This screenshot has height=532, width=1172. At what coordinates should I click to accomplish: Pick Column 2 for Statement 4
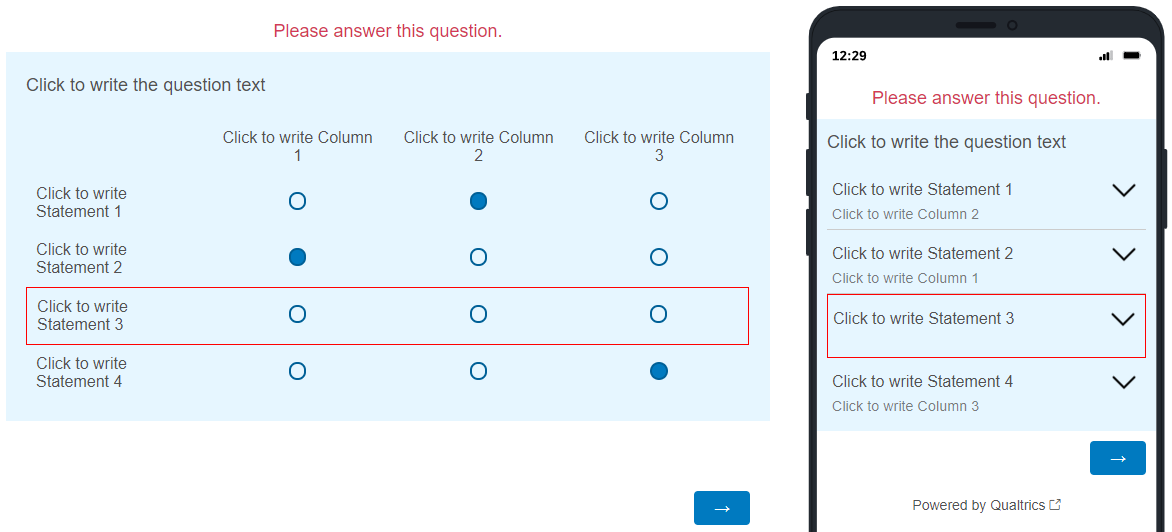[478, 371]
